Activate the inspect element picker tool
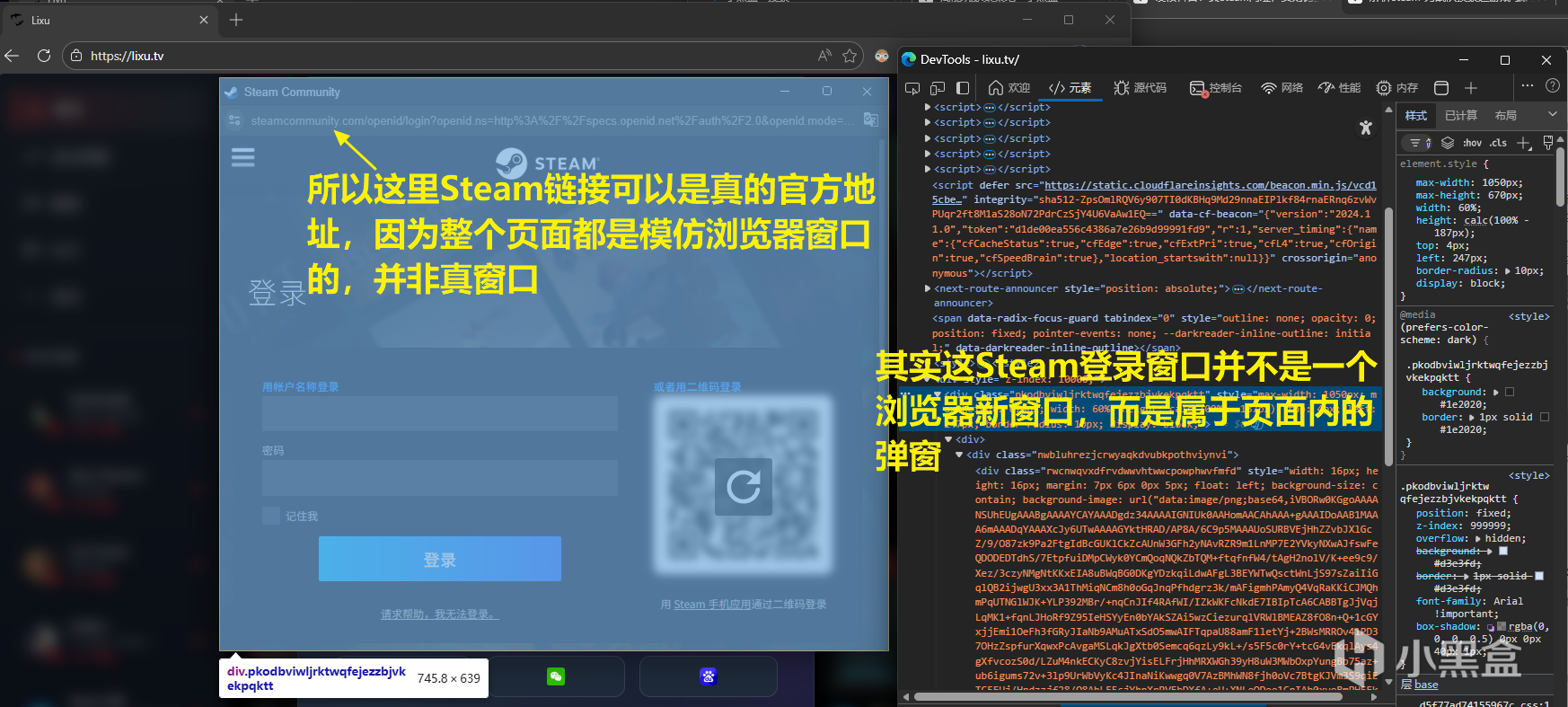The width and height of the screenshot is (1568, 707). 912,88
